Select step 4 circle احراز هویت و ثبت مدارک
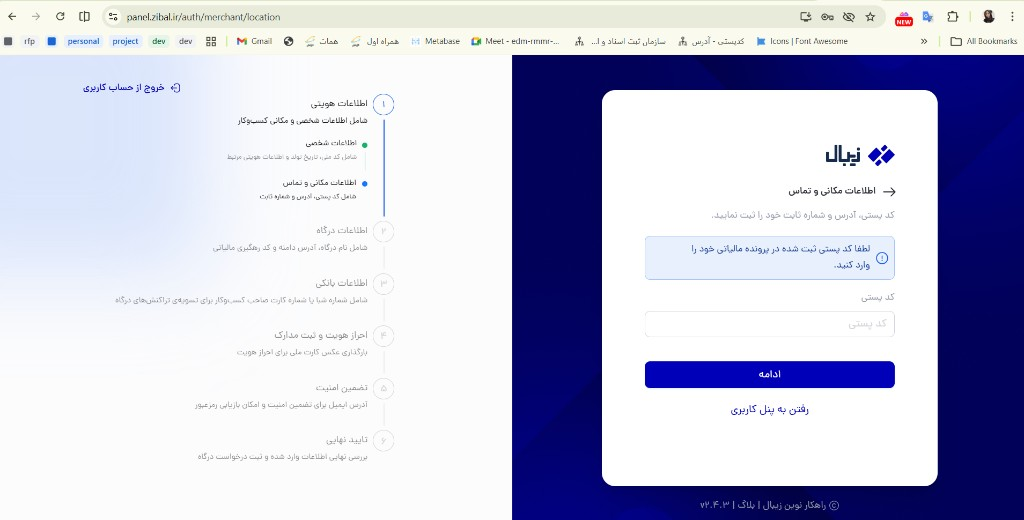The image size is (1024, 520). point(383,336)
